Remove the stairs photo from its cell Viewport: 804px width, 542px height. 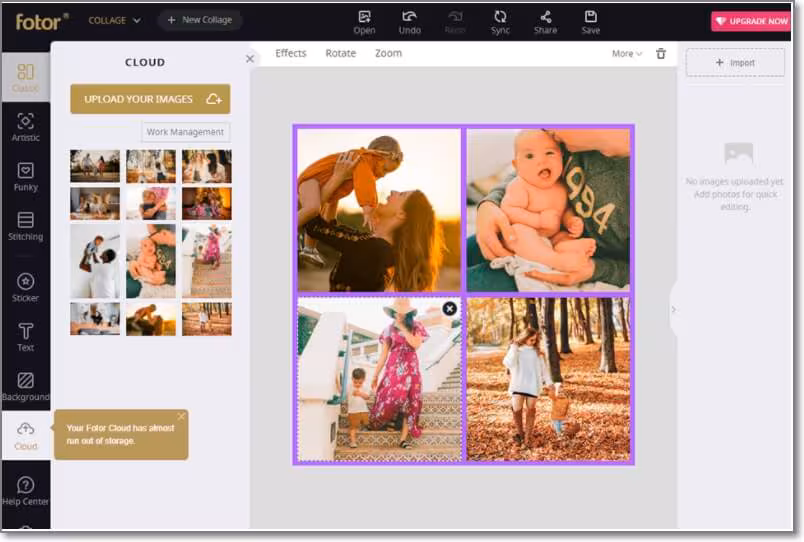[449, 308]
